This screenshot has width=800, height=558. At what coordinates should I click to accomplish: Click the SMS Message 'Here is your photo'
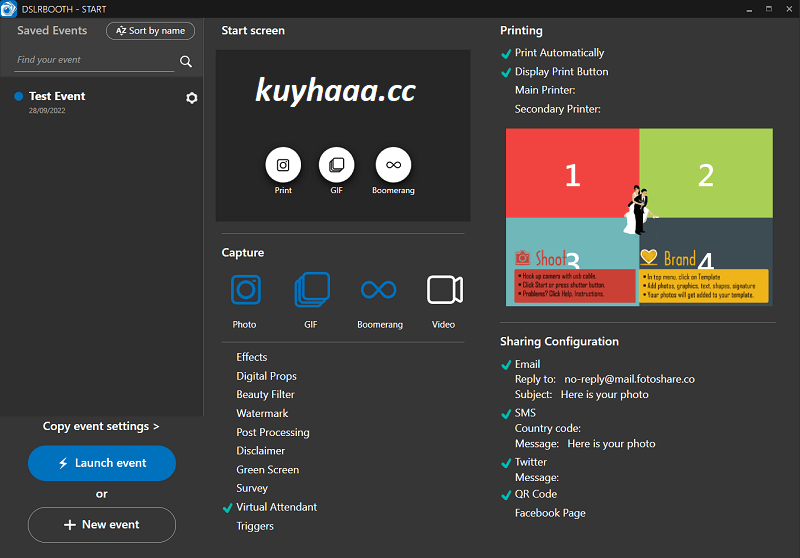pyautogui.click(x=611, y=444)
